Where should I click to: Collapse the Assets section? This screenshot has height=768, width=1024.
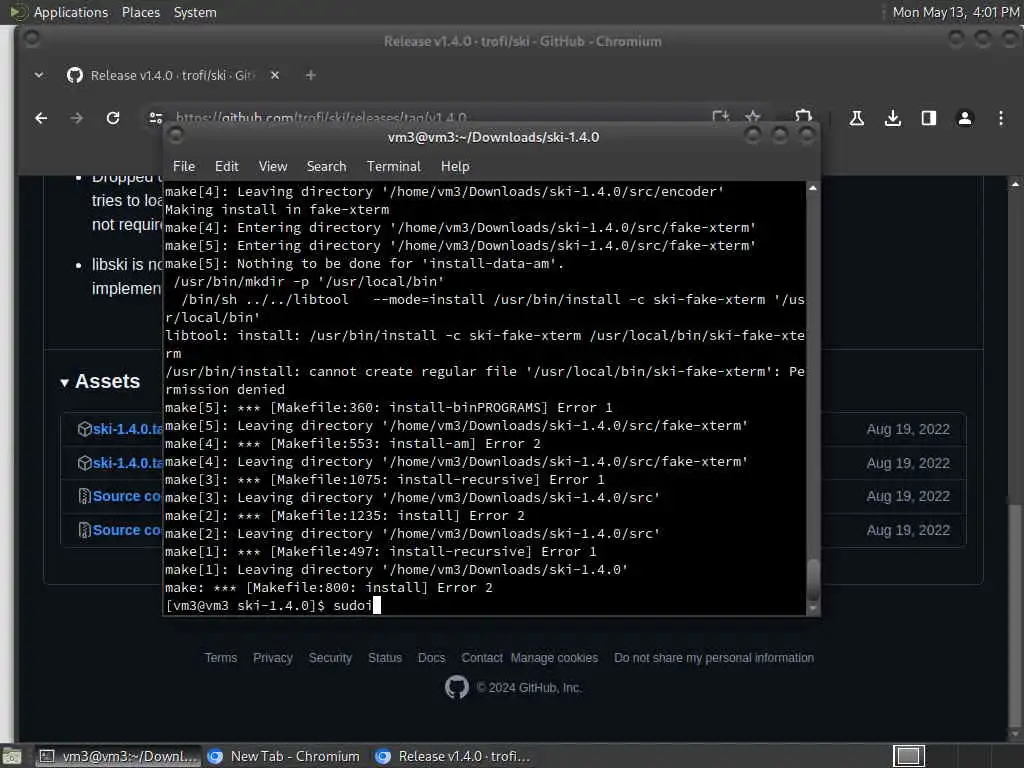[100, 381]
